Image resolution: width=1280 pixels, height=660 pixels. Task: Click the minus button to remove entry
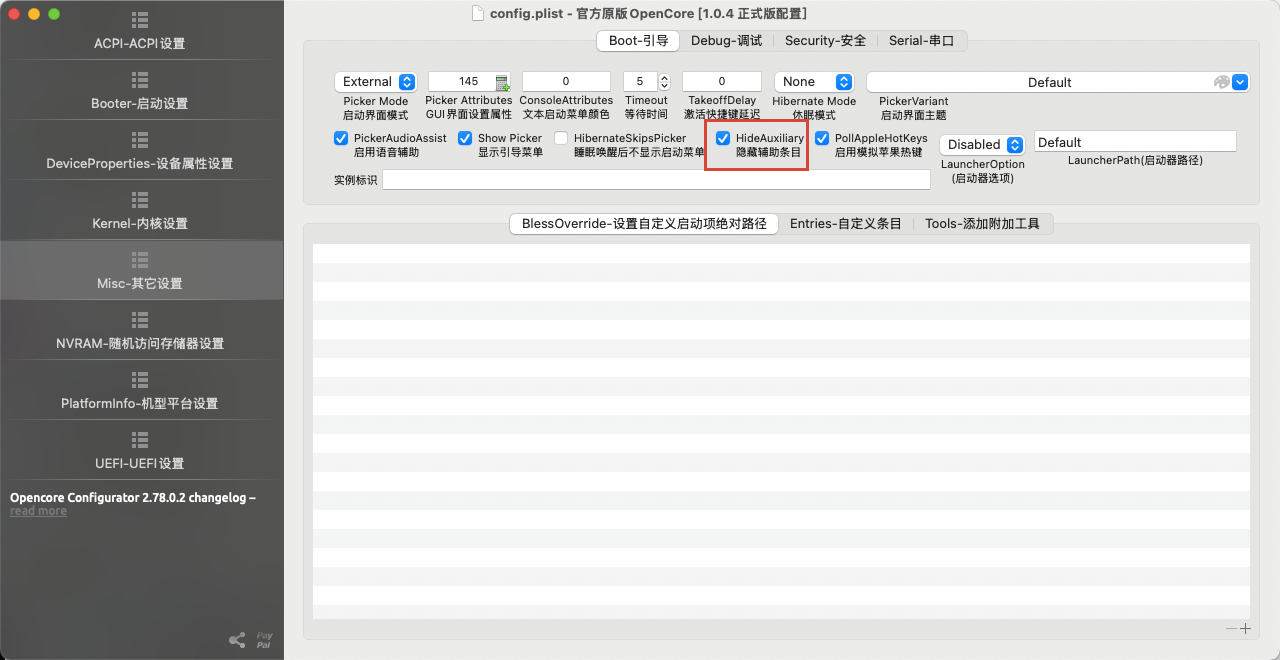[x=1232, y=628]
